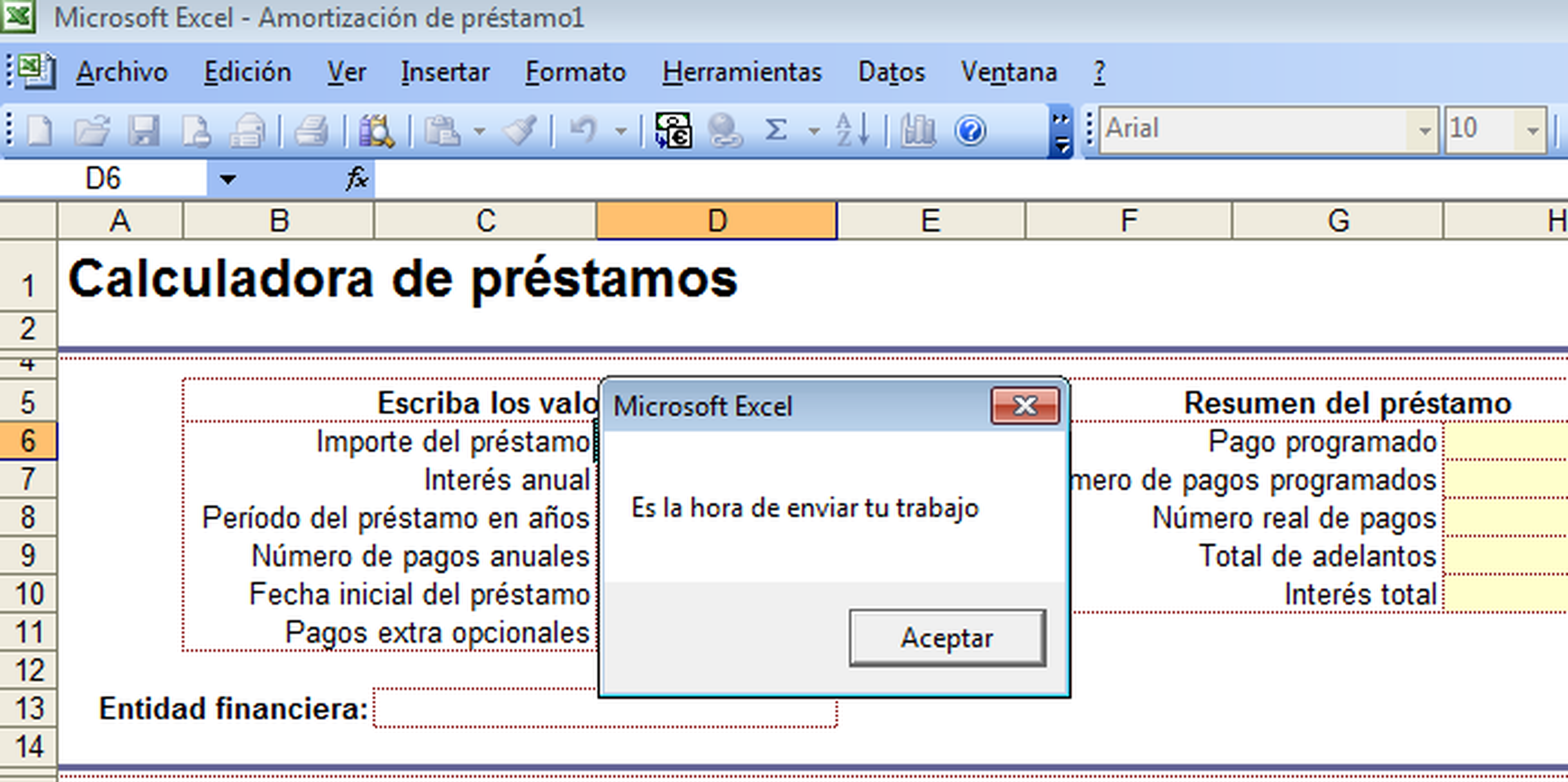The image size is (1568, 782).
Task: Click the New blank workbook icon
Action: 40,130
